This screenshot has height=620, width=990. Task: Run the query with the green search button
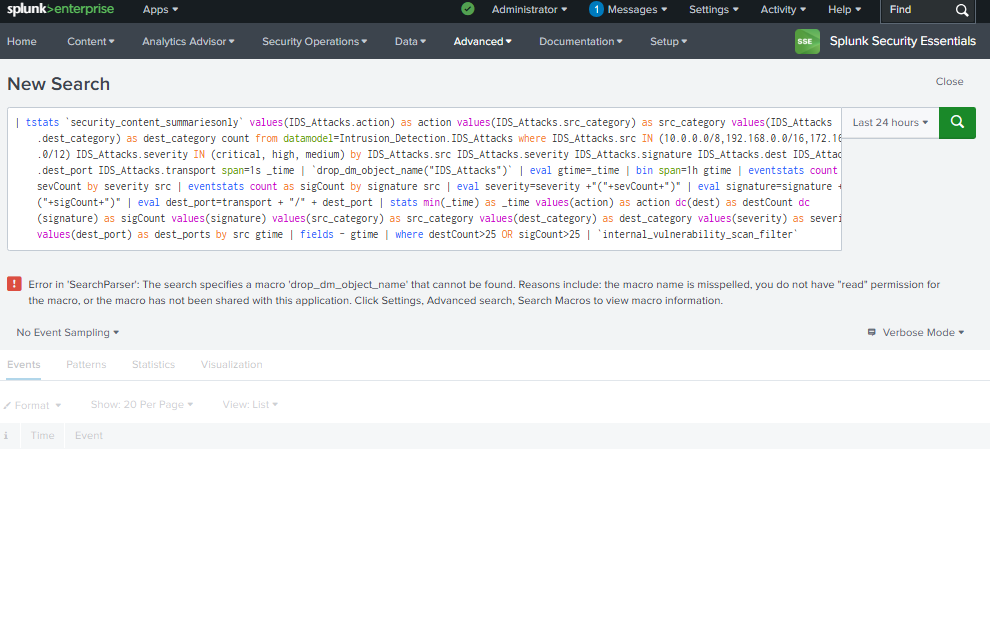[956, 121]
